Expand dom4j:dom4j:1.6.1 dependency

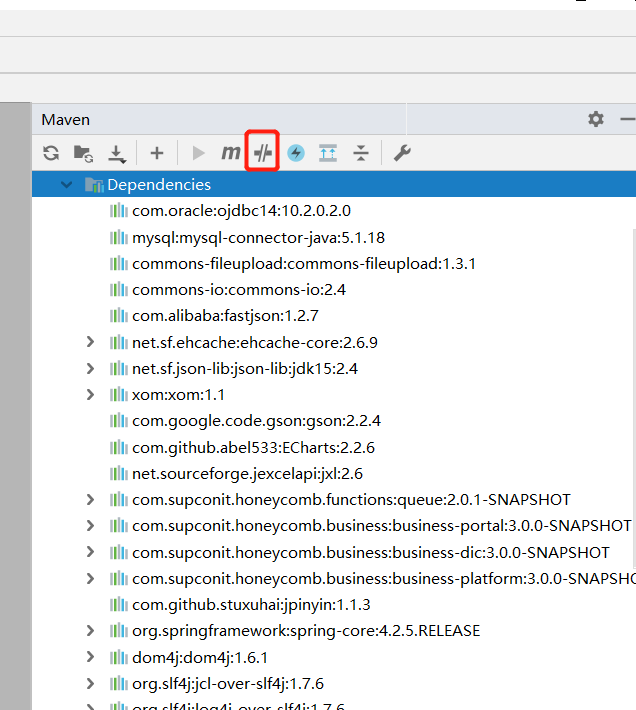point(90,657)
